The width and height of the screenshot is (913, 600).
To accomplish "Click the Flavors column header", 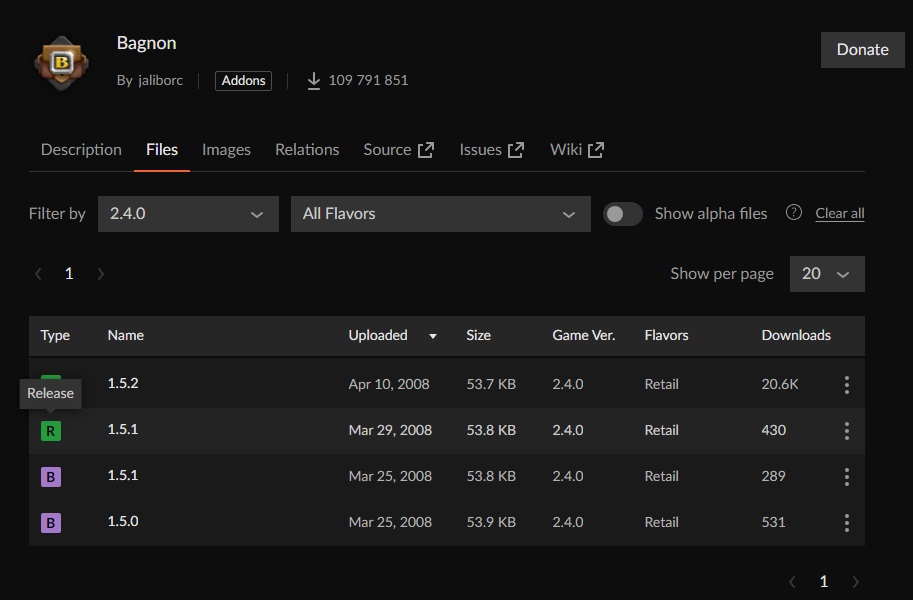I will [666, 336].
